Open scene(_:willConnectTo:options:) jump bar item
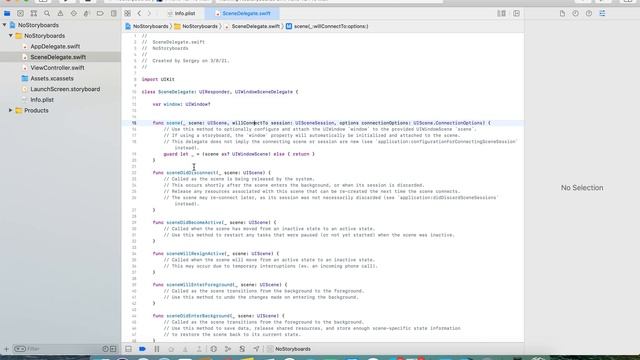 (x=327, y=26)
